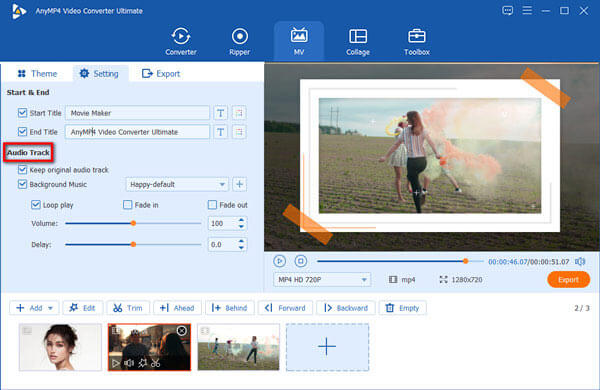Toggle the Start Title checkbox
This screenshot has width=600, height=390.
tap(22, 113)
